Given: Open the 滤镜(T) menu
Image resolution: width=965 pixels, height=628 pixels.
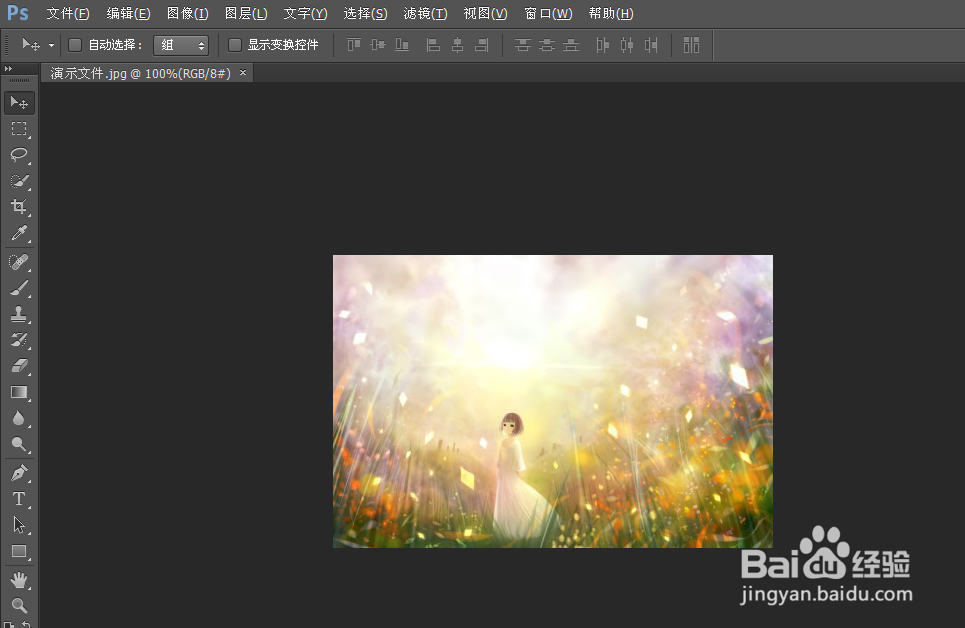Looking at the screenshot, I should coord(425,13).
